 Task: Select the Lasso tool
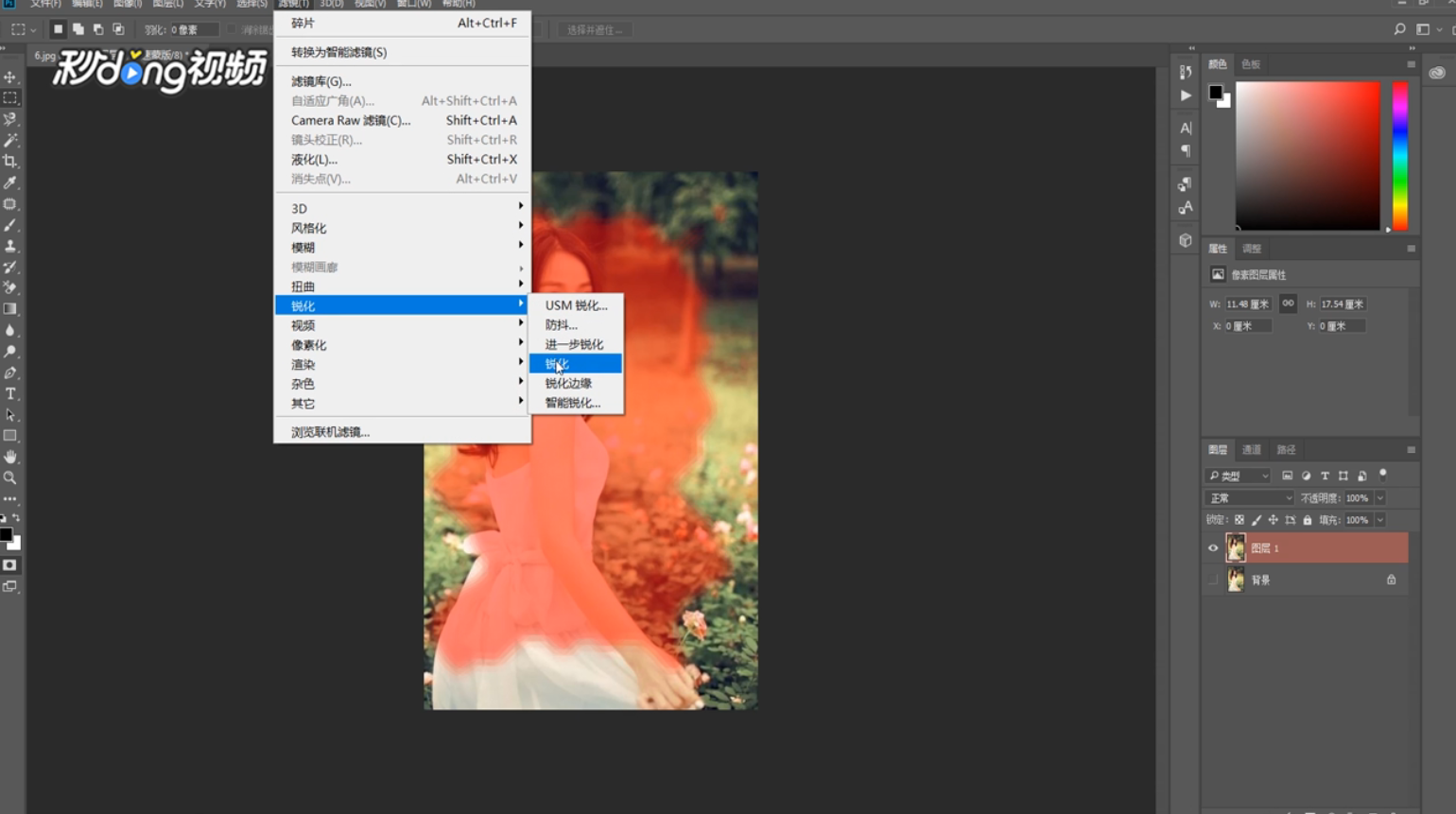click(10, 119)
